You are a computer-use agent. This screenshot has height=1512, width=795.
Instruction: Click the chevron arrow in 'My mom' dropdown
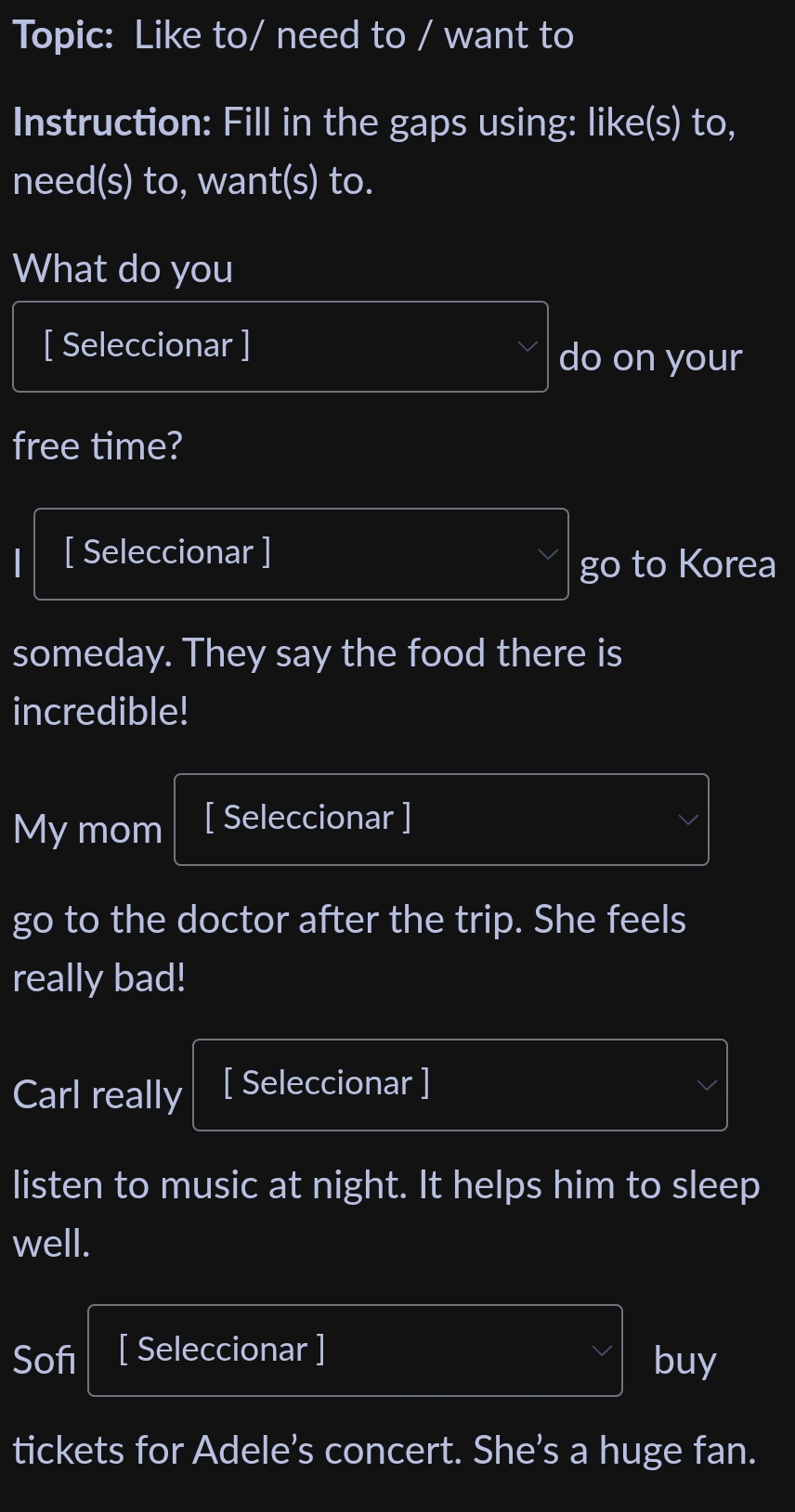point(688,820)
